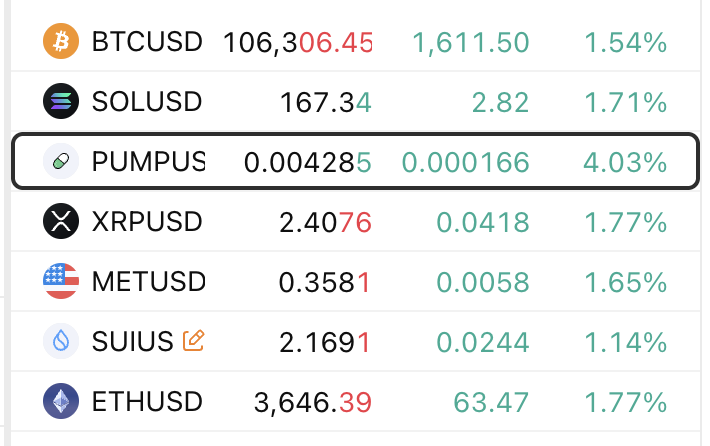Click the Bitcoin coin icon
Image resolution: width=710 pixels, height=446 pixels.
click(x=61, y=42)
